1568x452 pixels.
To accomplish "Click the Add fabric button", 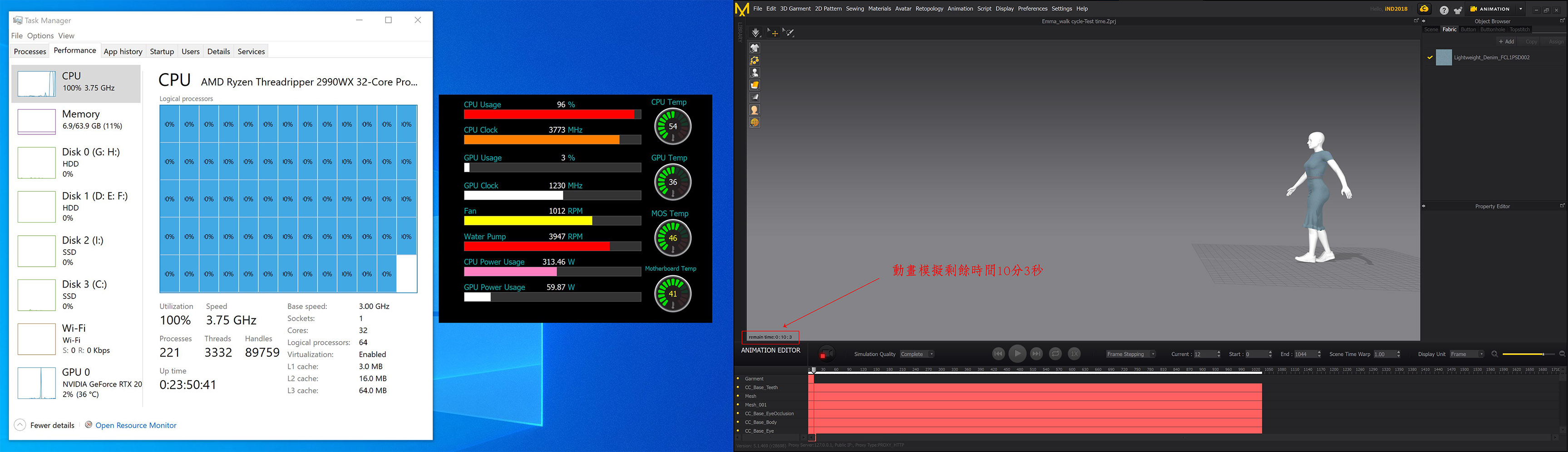I will tap(1507, 41).
